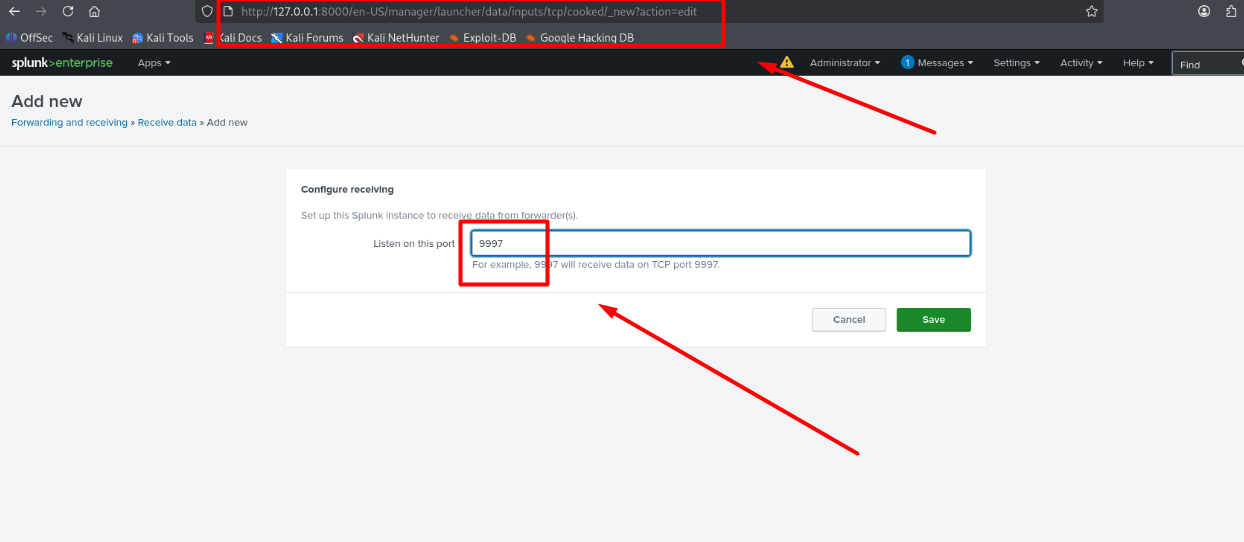Image resolution: width=1244 pixels, height=542 pixels.
Task: Open the Kali Linux bookmark
Action: [92, 38]
